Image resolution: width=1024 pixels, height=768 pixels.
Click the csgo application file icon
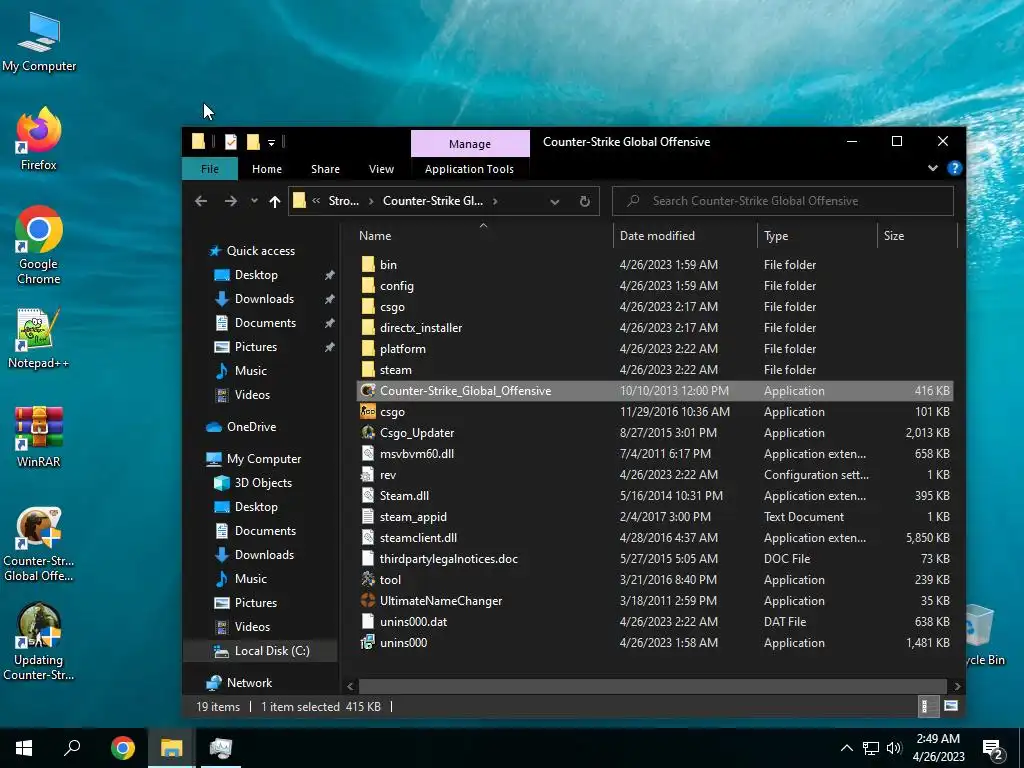point(368,411)
